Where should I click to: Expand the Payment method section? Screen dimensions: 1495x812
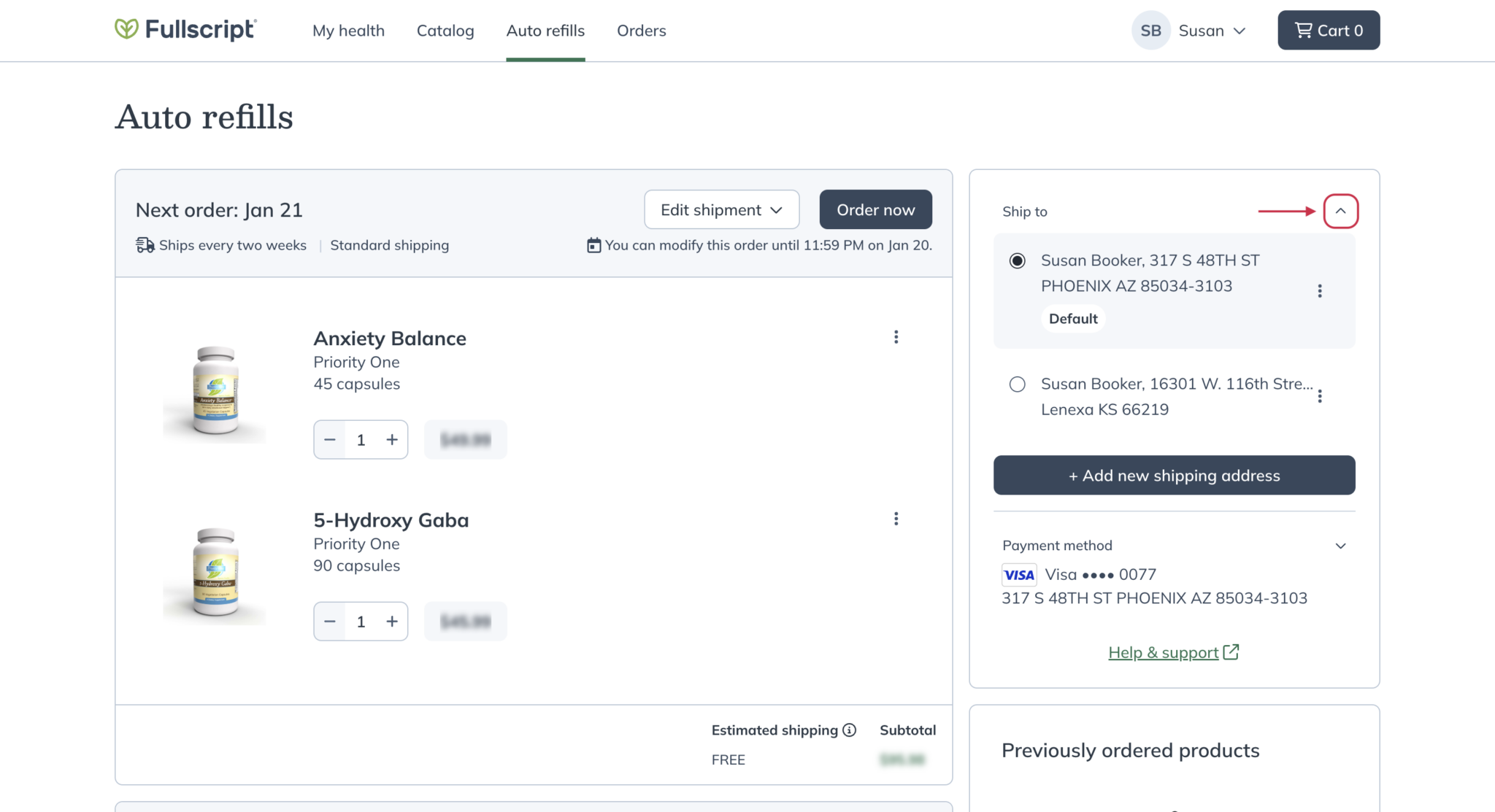[x=1340, y=546]
